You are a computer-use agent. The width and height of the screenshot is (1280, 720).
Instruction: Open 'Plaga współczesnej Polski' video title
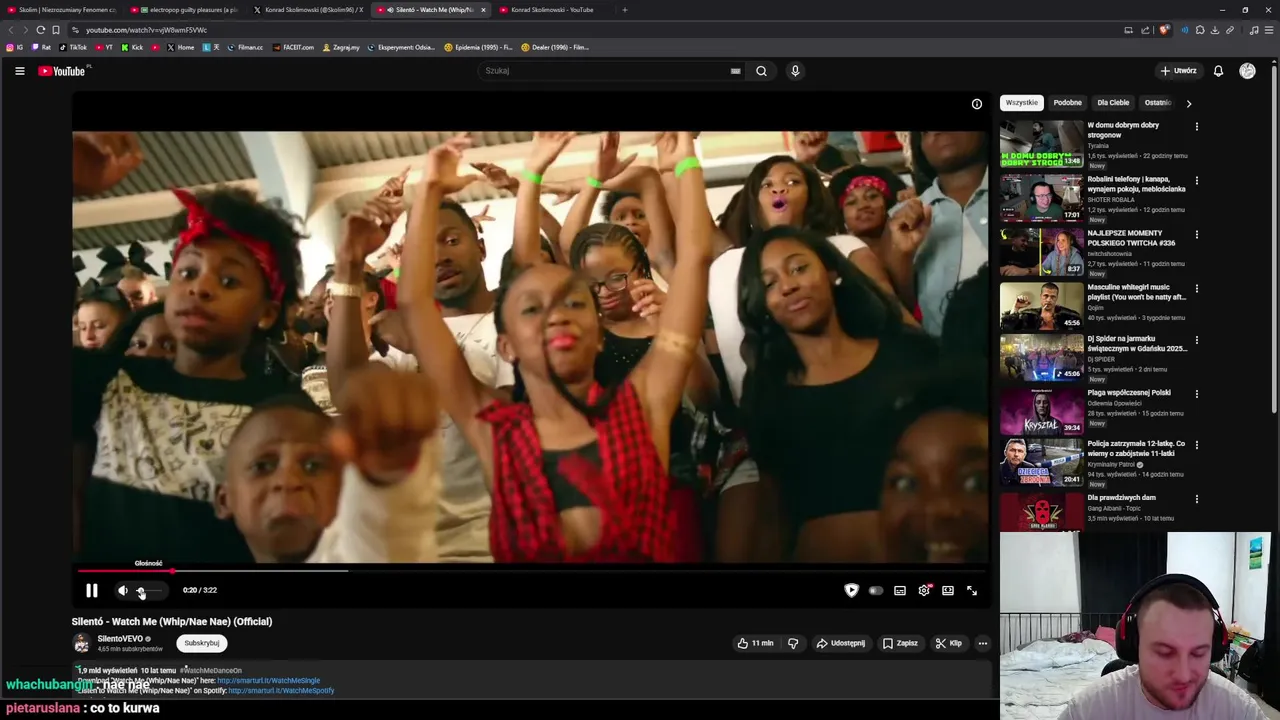click(x=1129, y=393)
